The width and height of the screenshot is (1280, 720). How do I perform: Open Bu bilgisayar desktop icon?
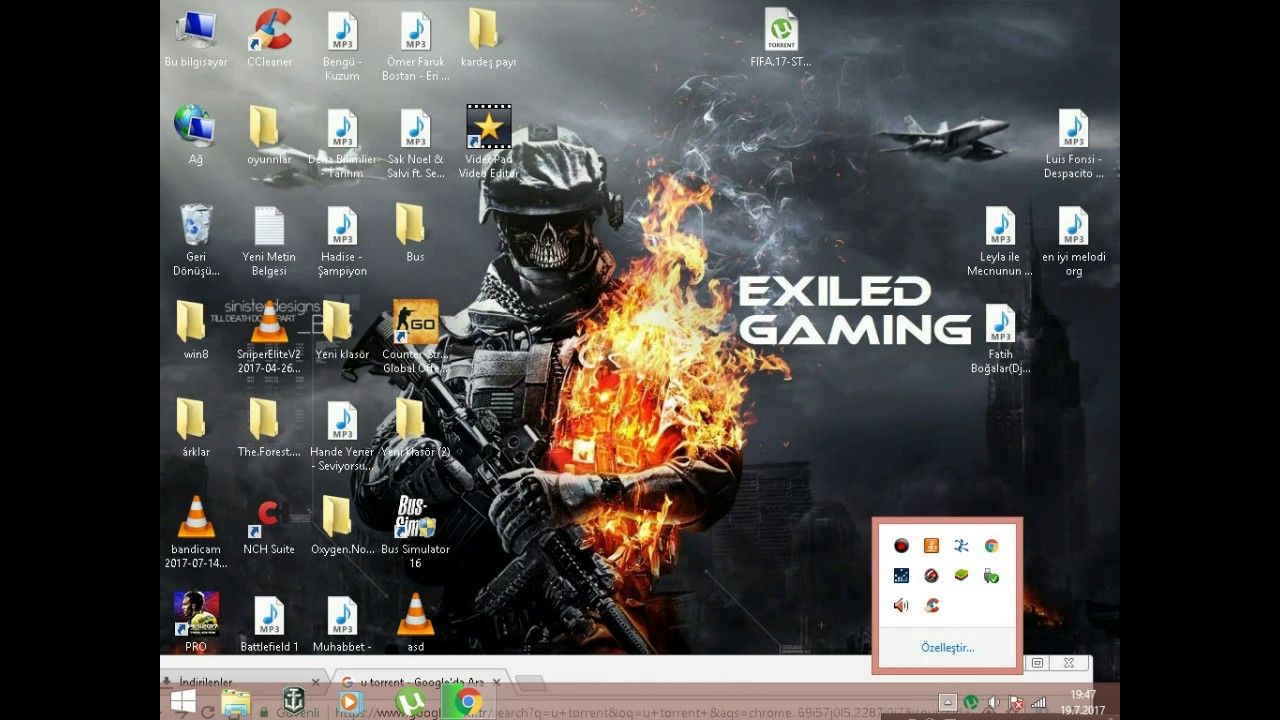196,40
